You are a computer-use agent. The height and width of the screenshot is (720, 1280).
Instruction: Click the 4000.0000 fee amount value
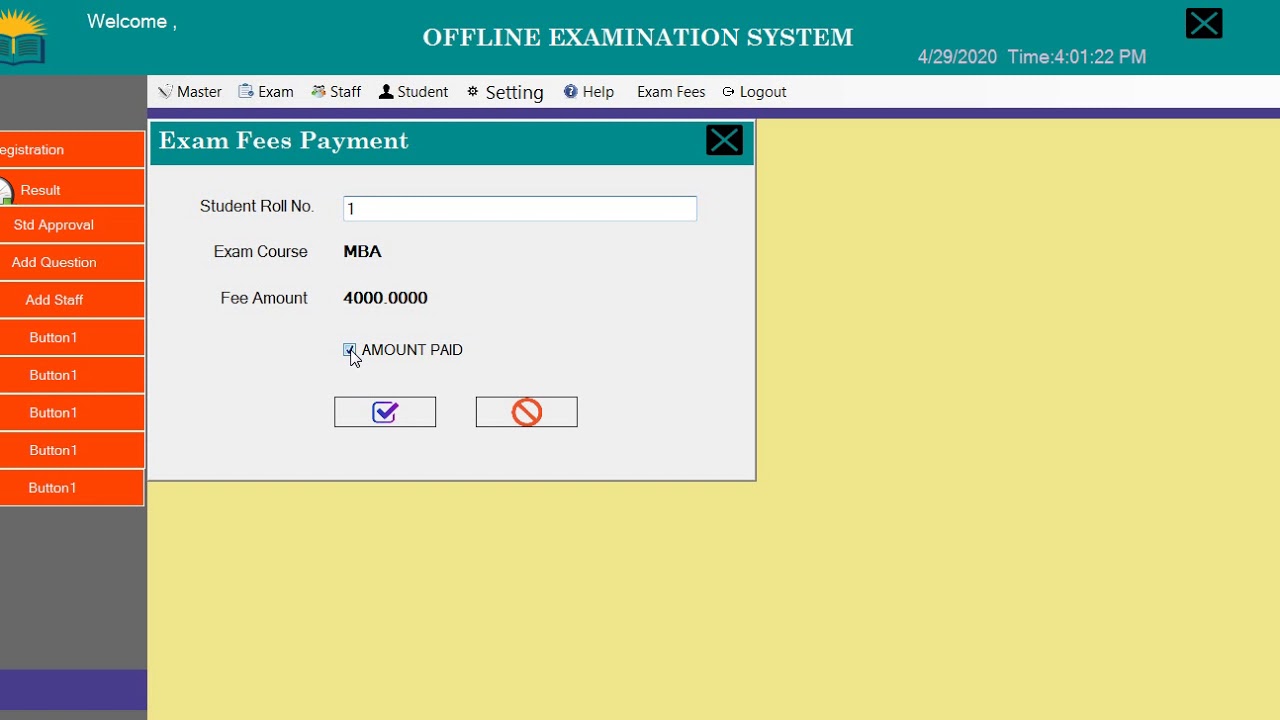tap(385, 298)
